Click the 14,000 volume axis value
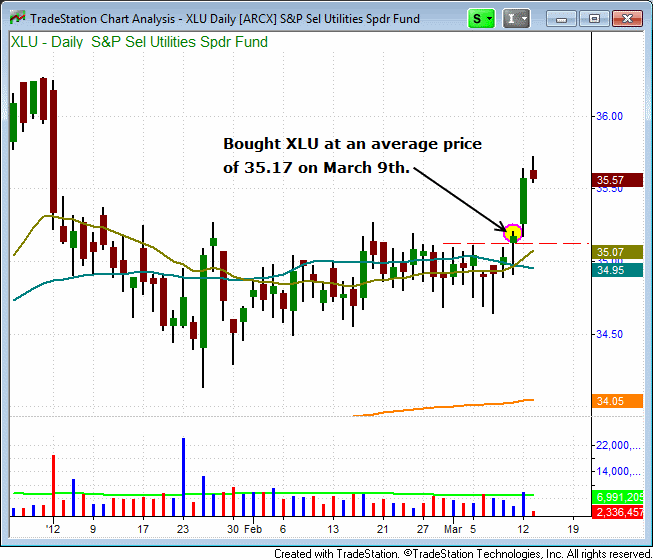653x560 pixels. click(618, 471)
